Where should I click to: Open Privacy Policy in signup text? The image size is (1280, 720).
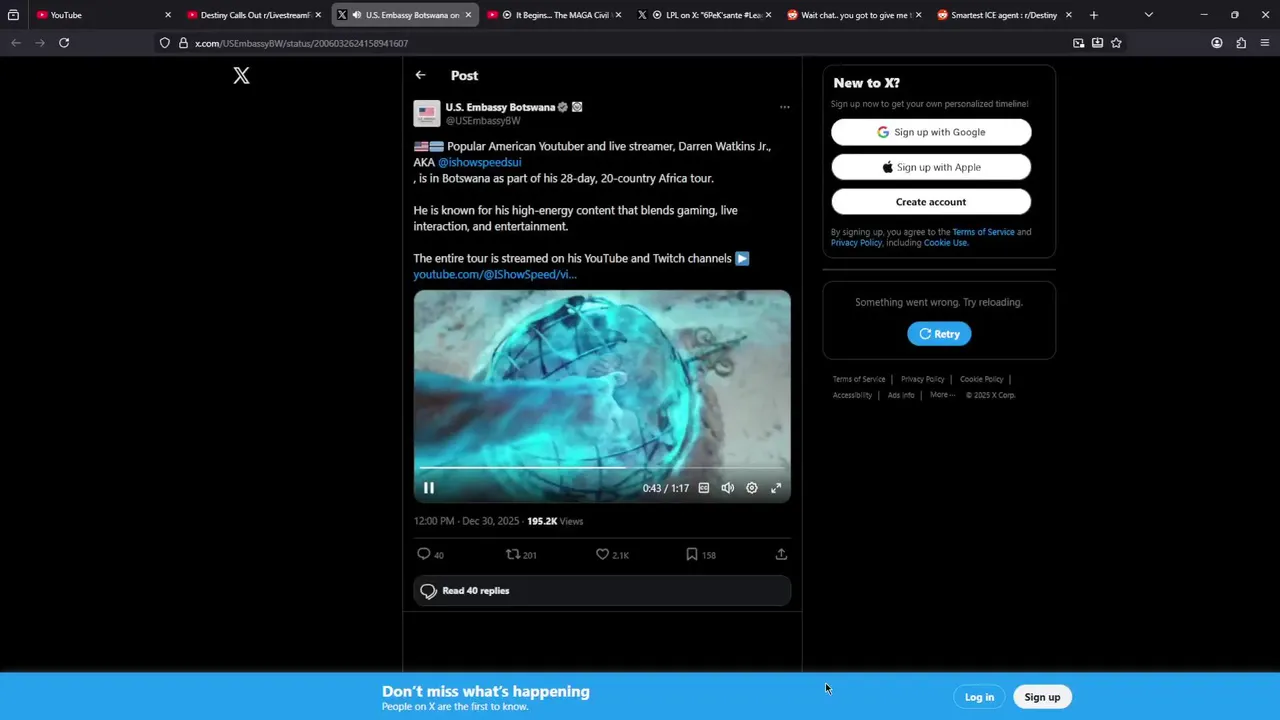pos(856,243)
